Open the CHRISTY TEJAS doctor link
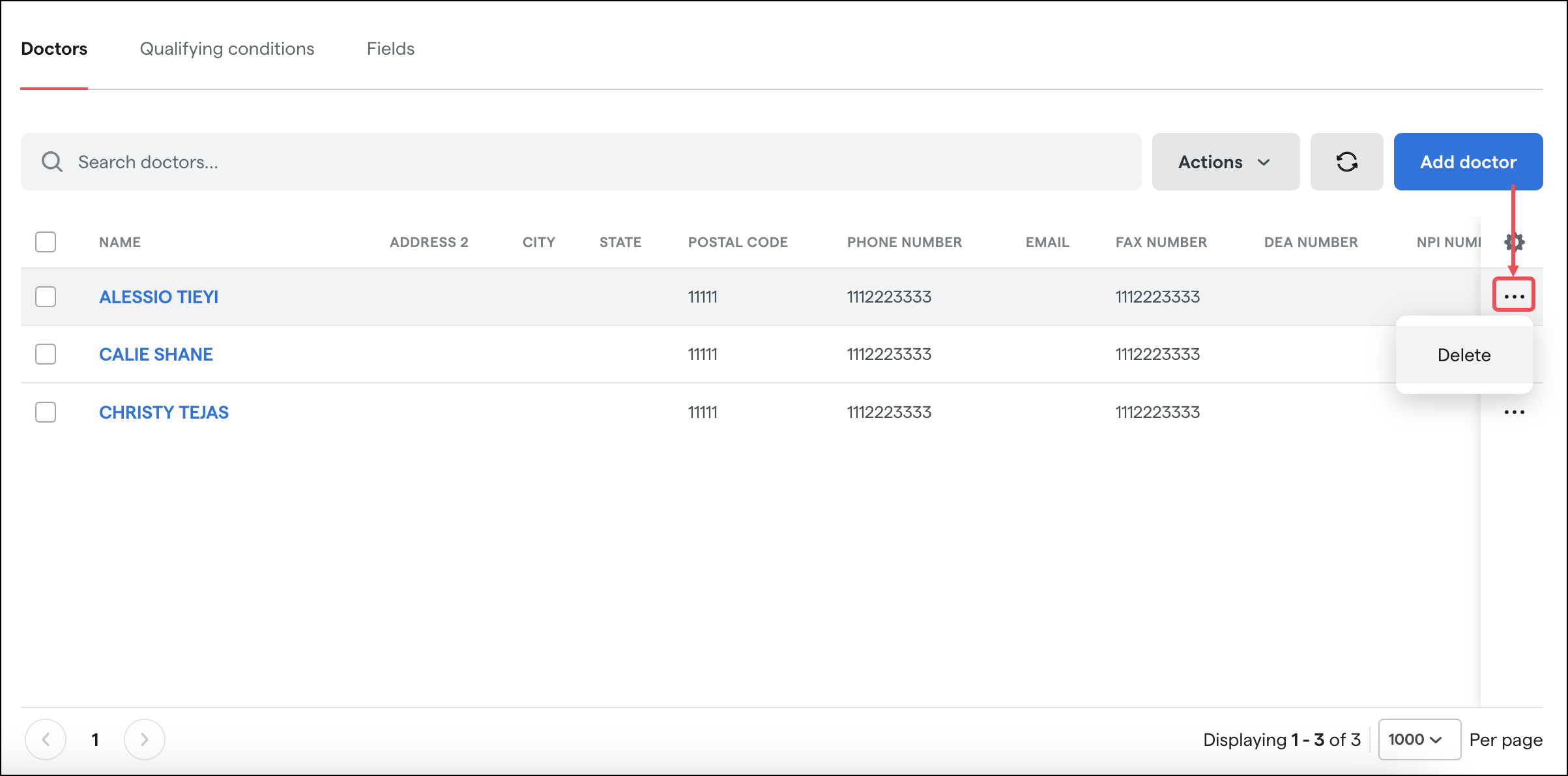 164,412
